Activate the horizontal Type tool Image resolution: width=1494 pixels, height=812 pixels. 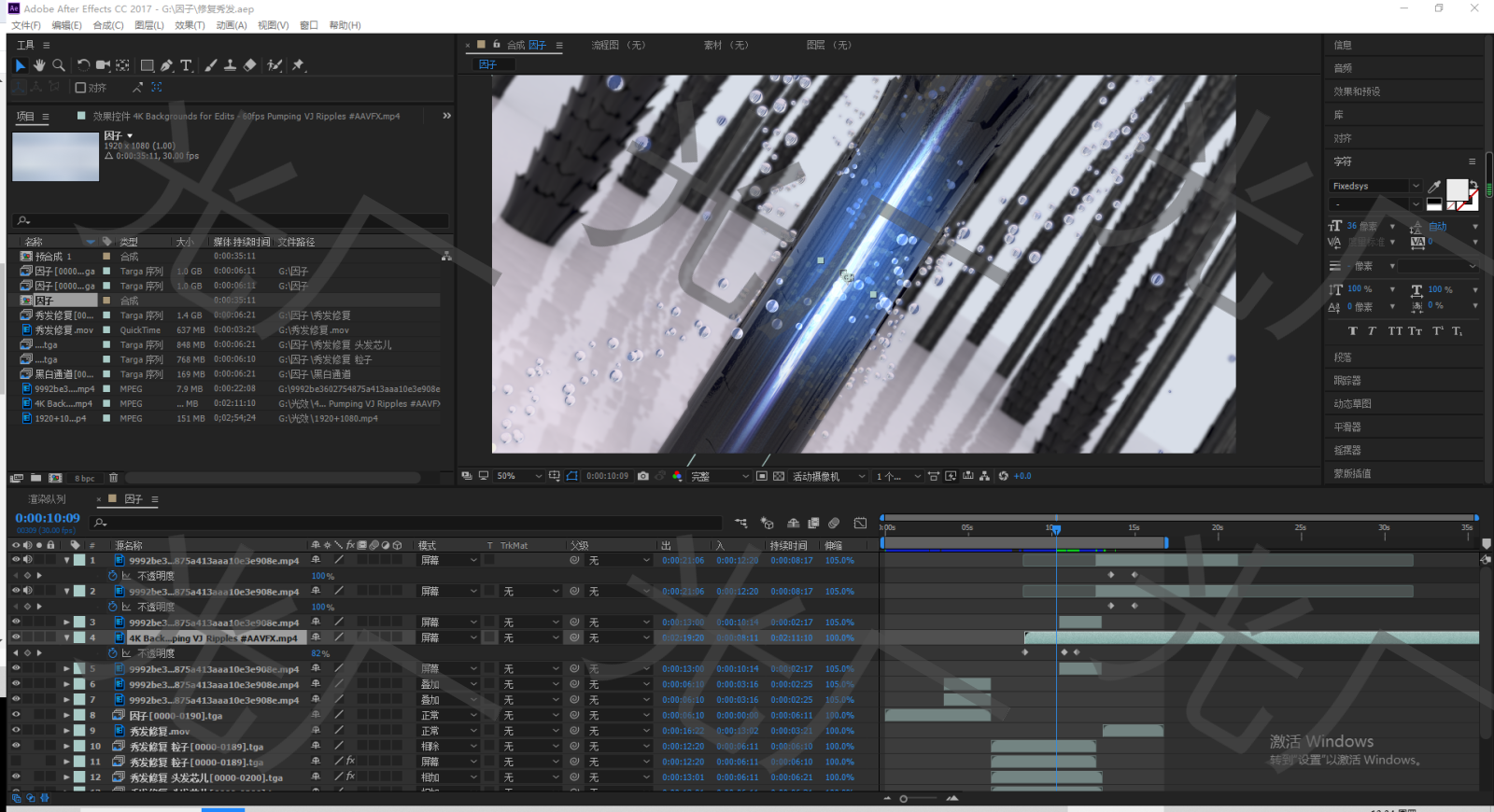tap(186, 65)
